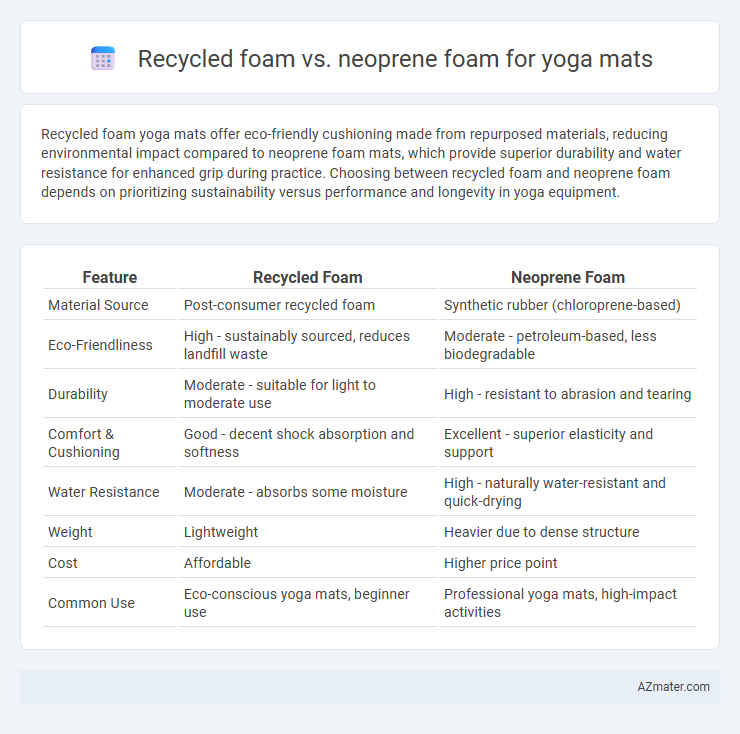The height and width of the screenshot is (734, 740).
Task: Click the calendar grid icon beside the title
Action: click(103, 58)
